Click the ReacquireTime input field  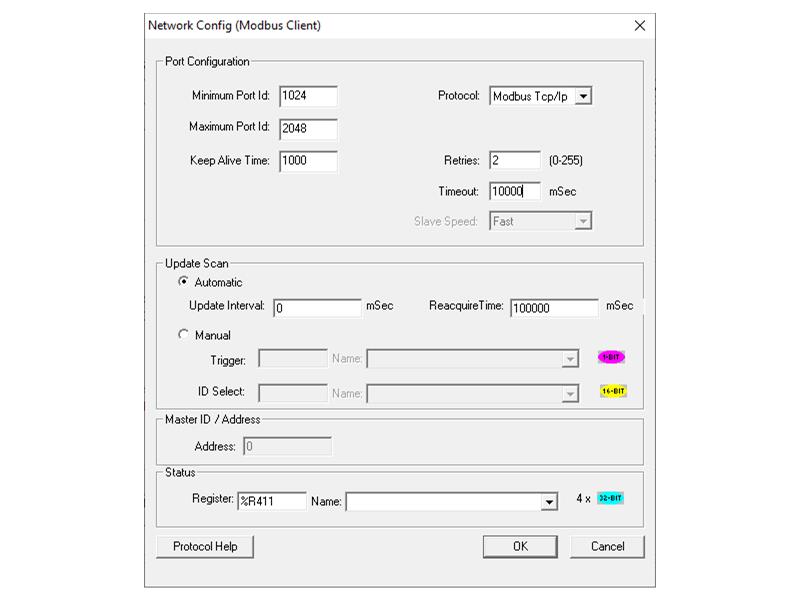coord(554,308)
